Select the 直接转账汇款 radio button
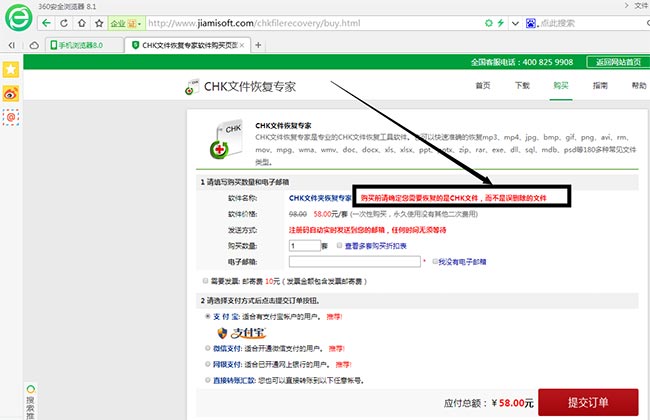 coord(208,380)
